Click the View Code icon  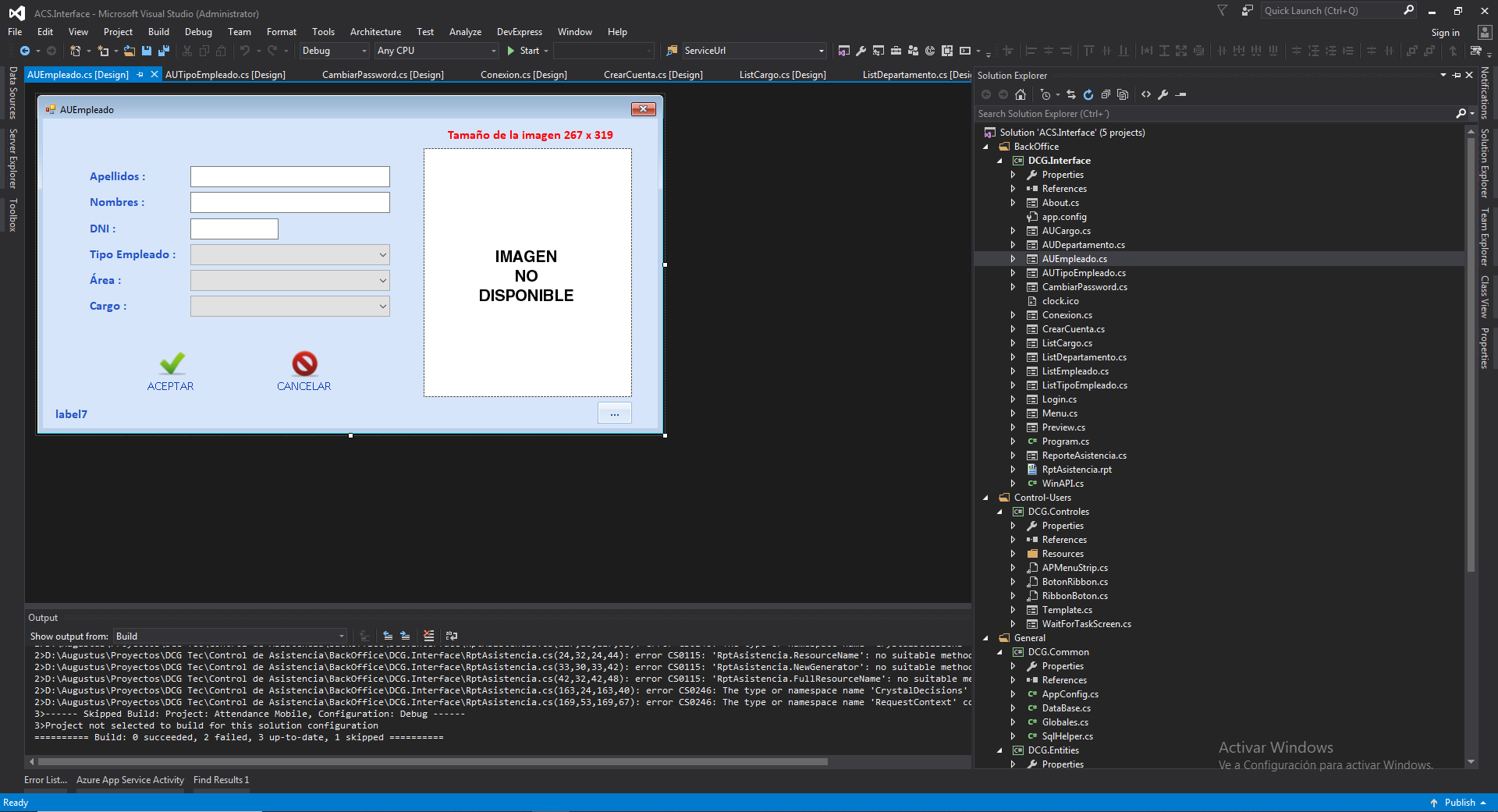pos(1145,94)
